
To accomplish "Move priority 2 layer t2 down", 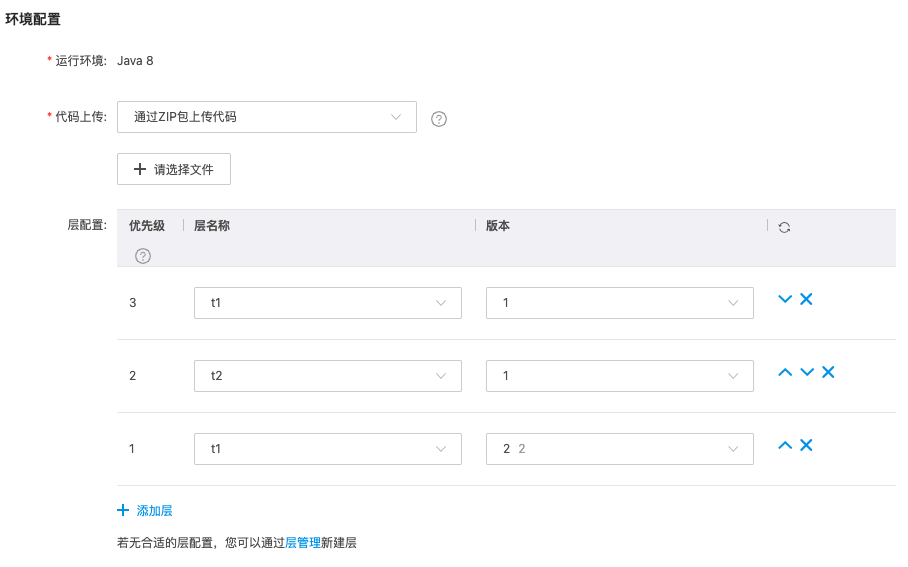I will pos(807,372).
